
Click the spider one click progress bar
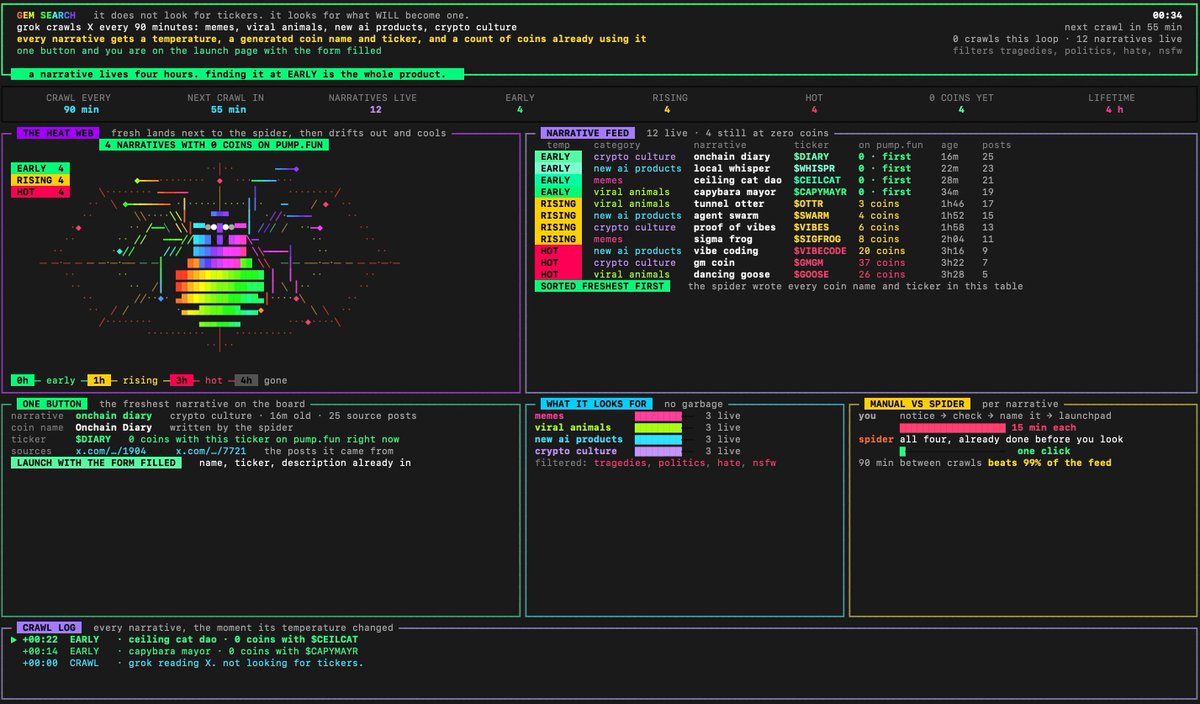954,451
